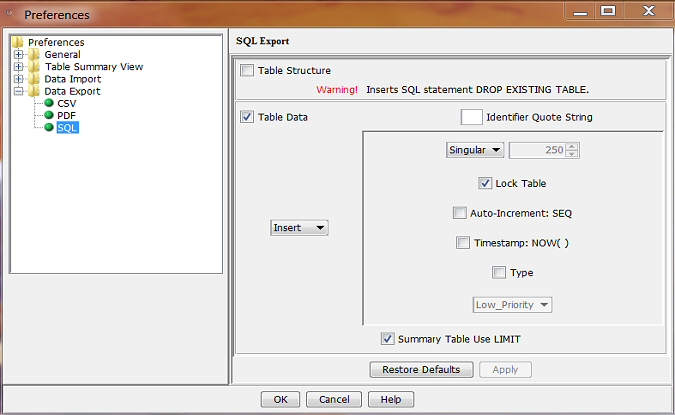Screen dimensions: 675x415
Task: Click the General folder icon
Action: tap(34, 55)
